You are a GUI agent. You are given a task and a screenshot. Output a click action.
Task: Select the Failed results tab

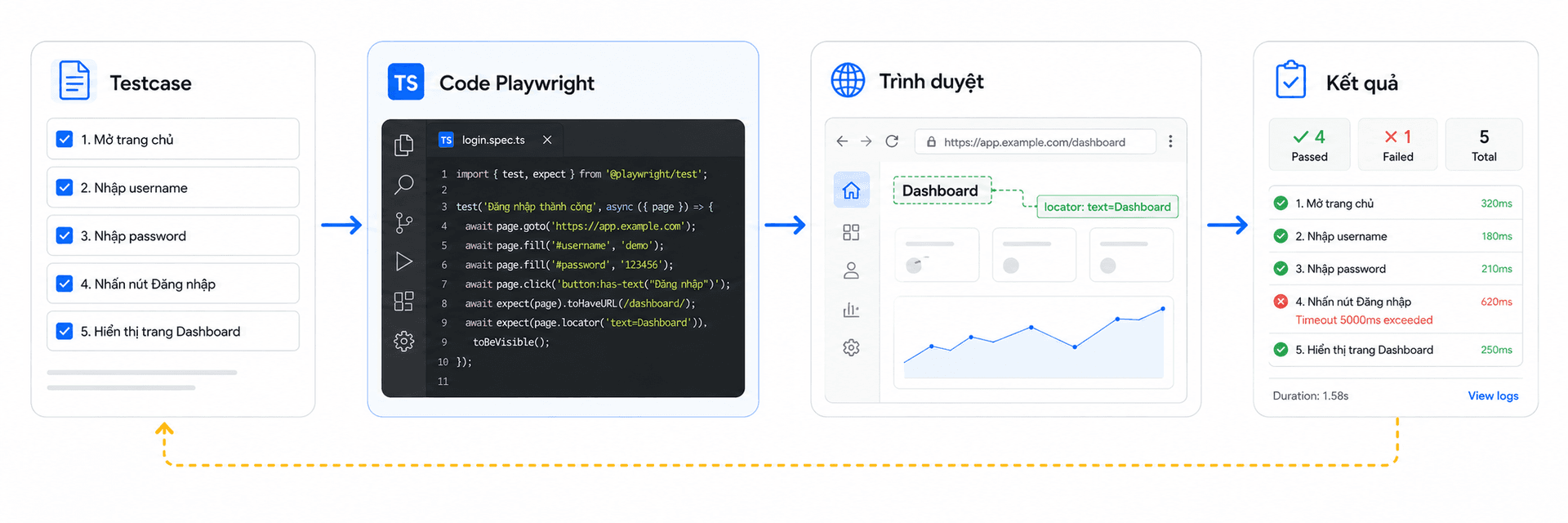(1397, 145)
